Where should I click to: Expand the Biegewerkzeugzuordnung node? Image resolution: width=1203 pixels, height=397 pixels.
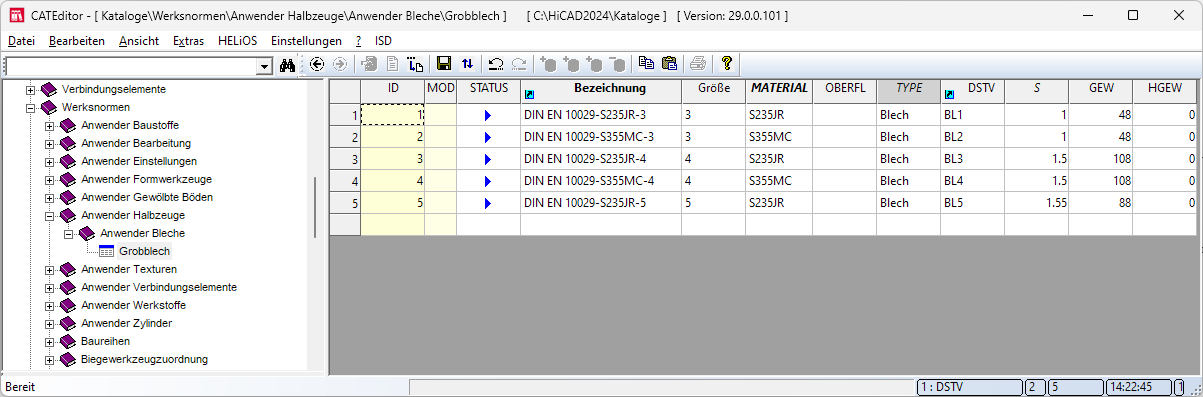[x=50, y=360]
